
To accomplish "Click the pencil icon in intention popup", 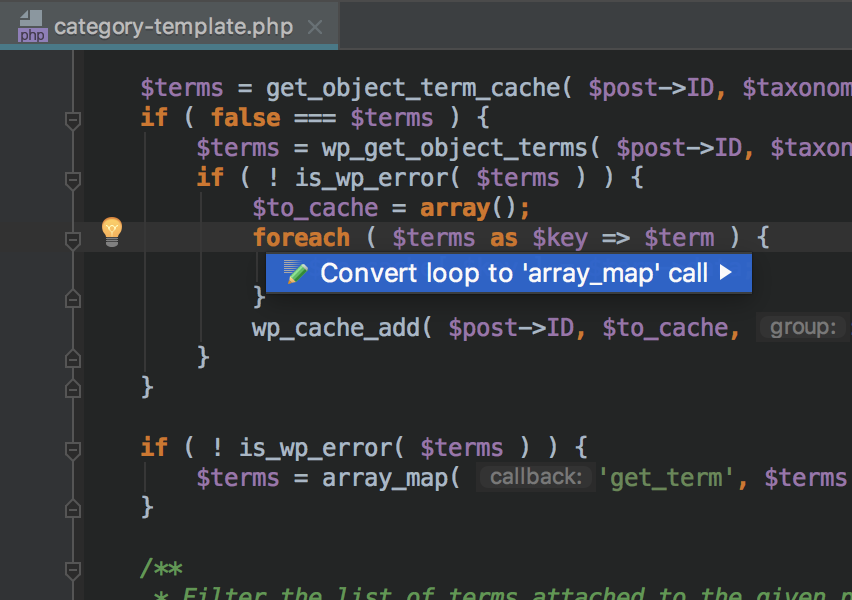I will [x=296, y=272].
